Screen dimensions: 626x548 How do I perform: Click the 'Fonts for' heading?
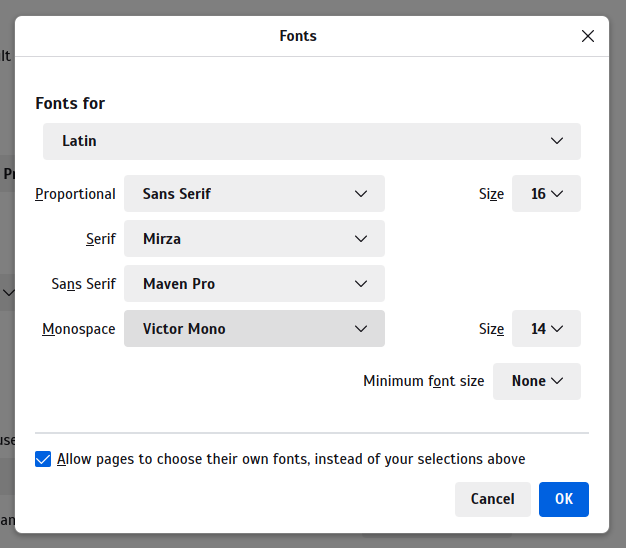tap(70, 103)
